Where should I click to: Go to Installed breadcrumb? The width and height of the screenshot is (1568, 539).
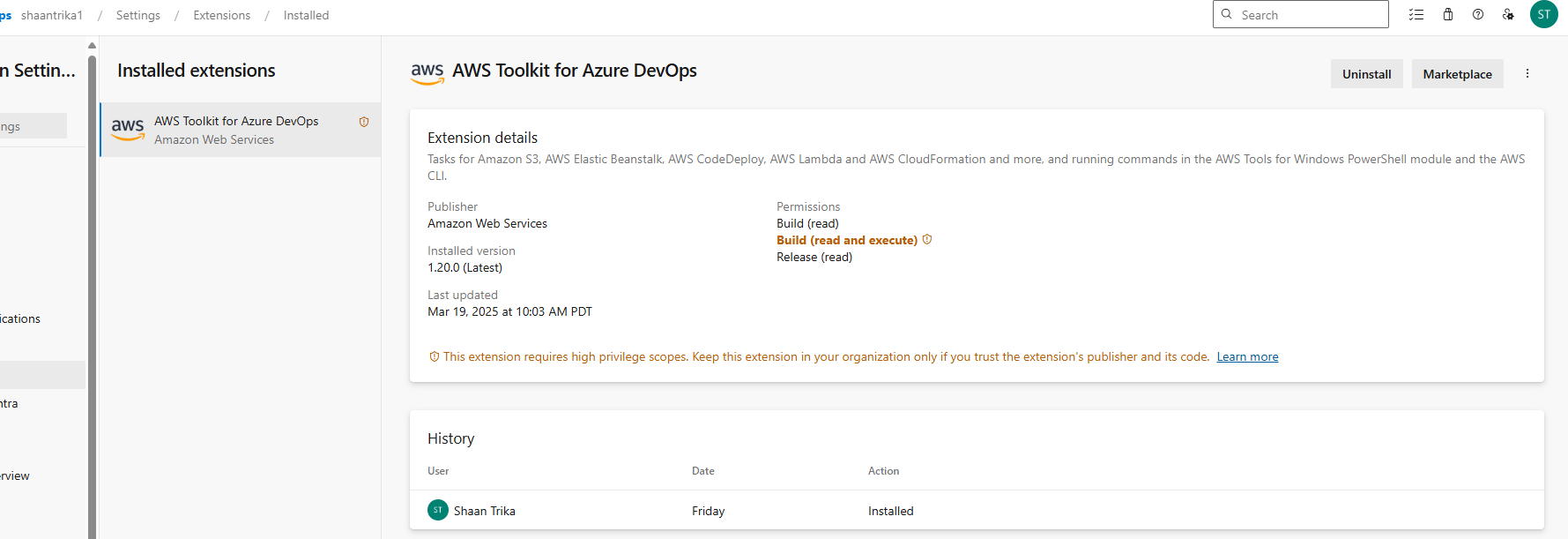(306, 15)
